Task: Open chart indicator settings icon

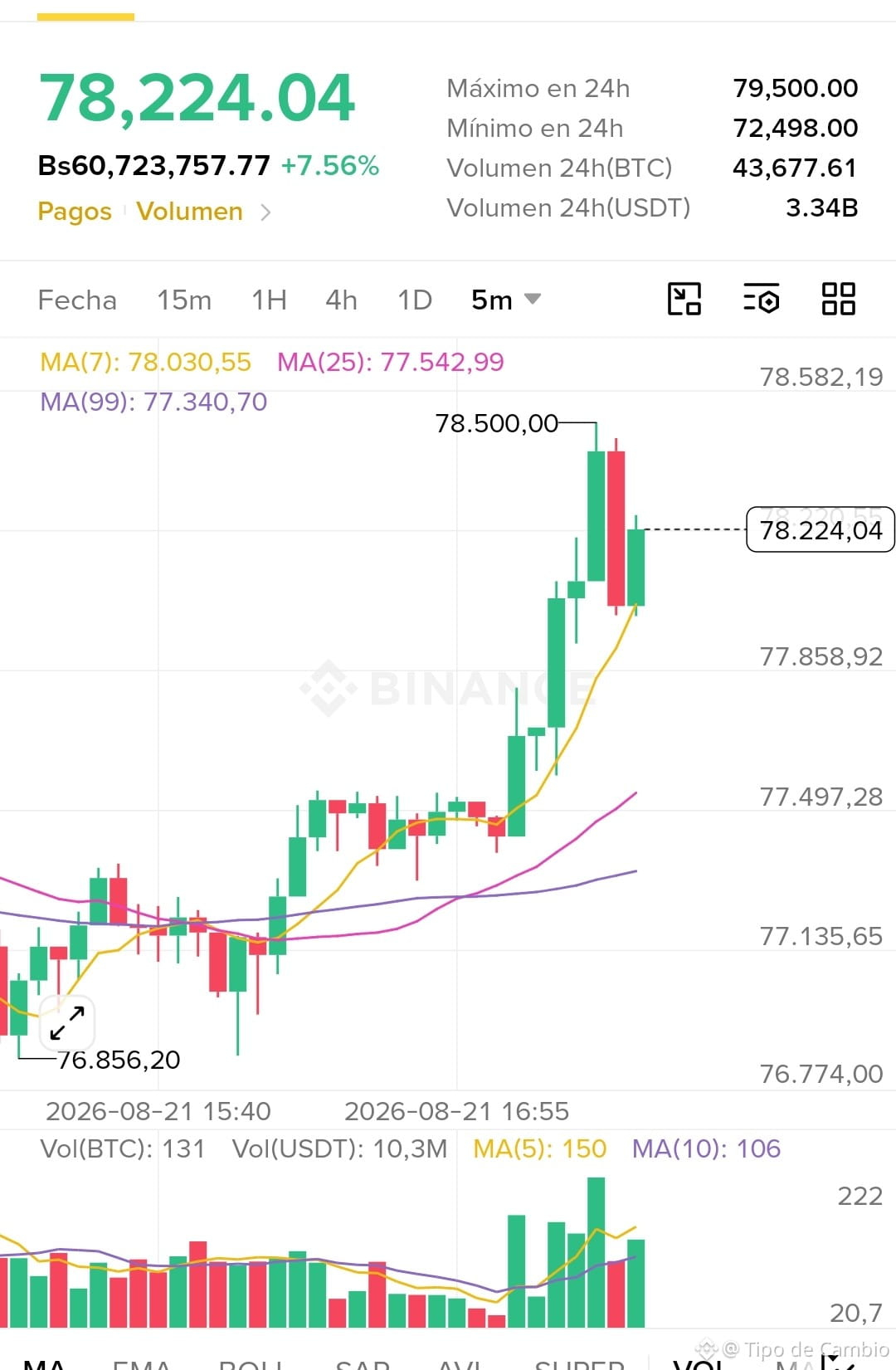Action: 761,299
